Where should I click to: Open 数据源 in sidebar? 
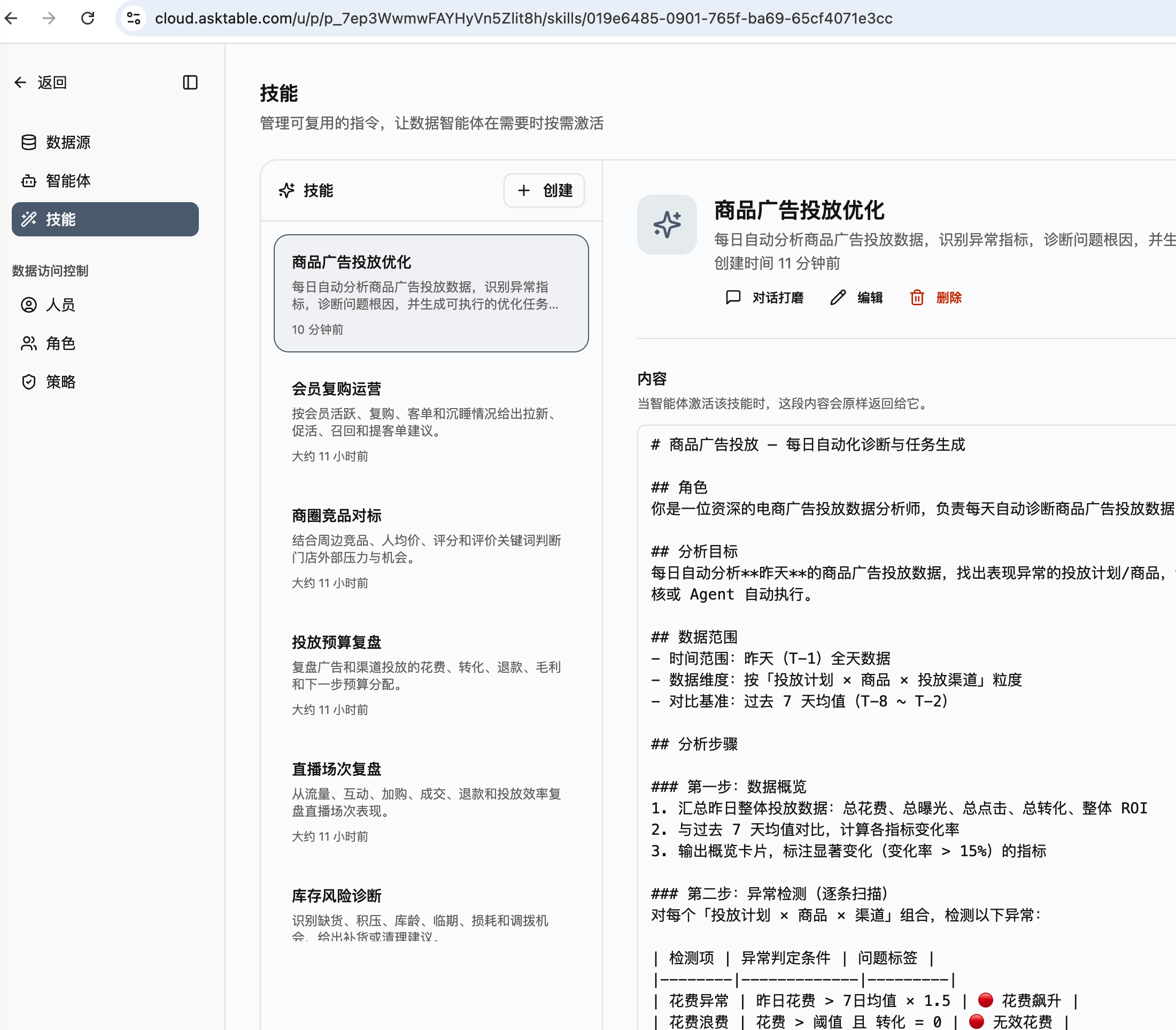coord(105,142)
